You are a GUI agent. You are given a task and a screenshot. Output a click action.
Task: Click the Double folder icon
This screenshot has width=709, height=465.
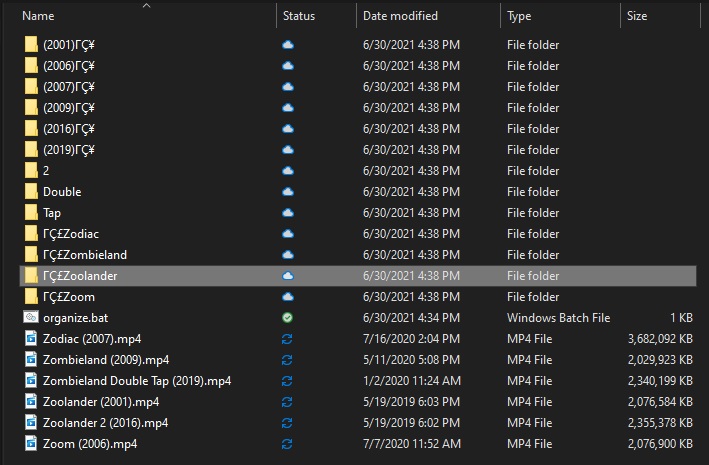pyautogui.click(x=31, y=192)
